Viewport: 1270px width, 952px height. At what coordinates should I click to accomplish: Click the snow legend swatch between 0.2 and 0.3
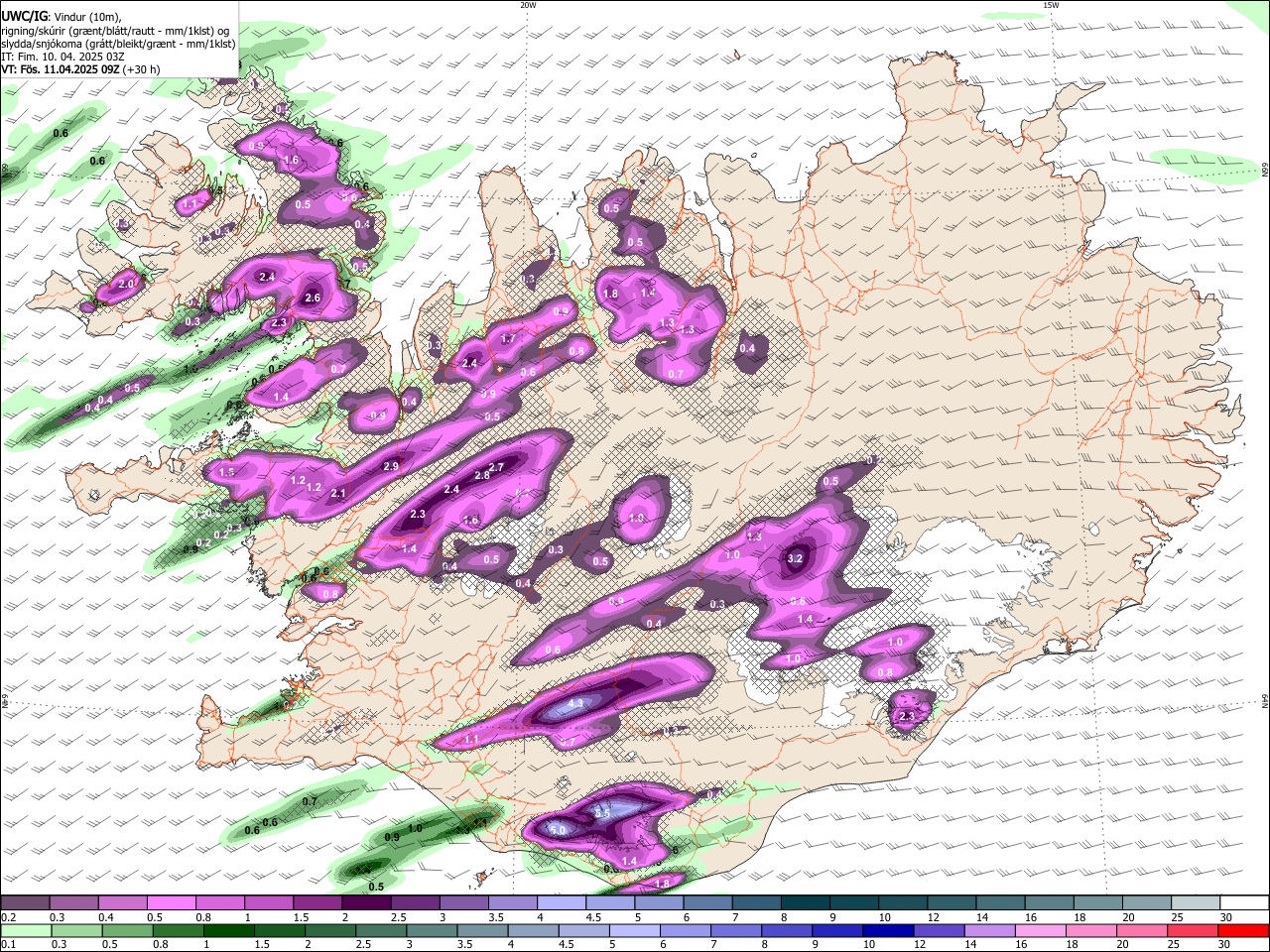pos(26,902)
